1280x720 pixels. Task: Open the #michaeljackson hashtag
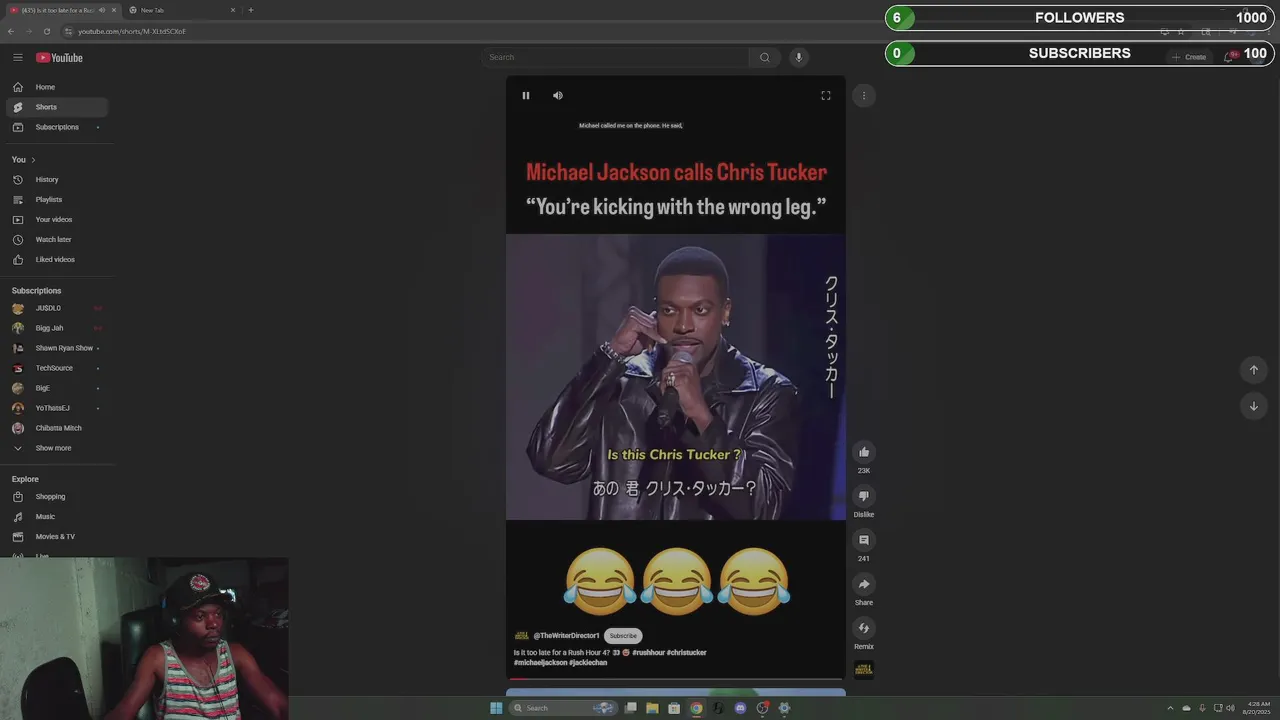pyautogui.click(x=540, y=662)
